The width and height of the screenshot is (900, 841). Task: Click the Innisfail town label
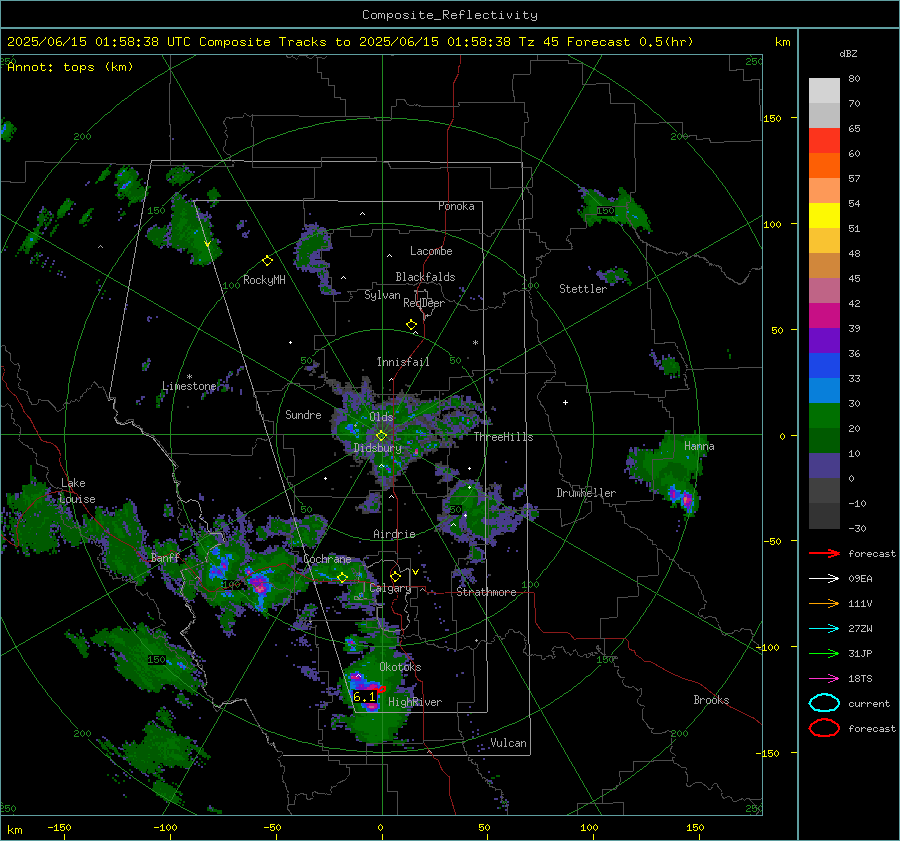click(x=403, y=362)
